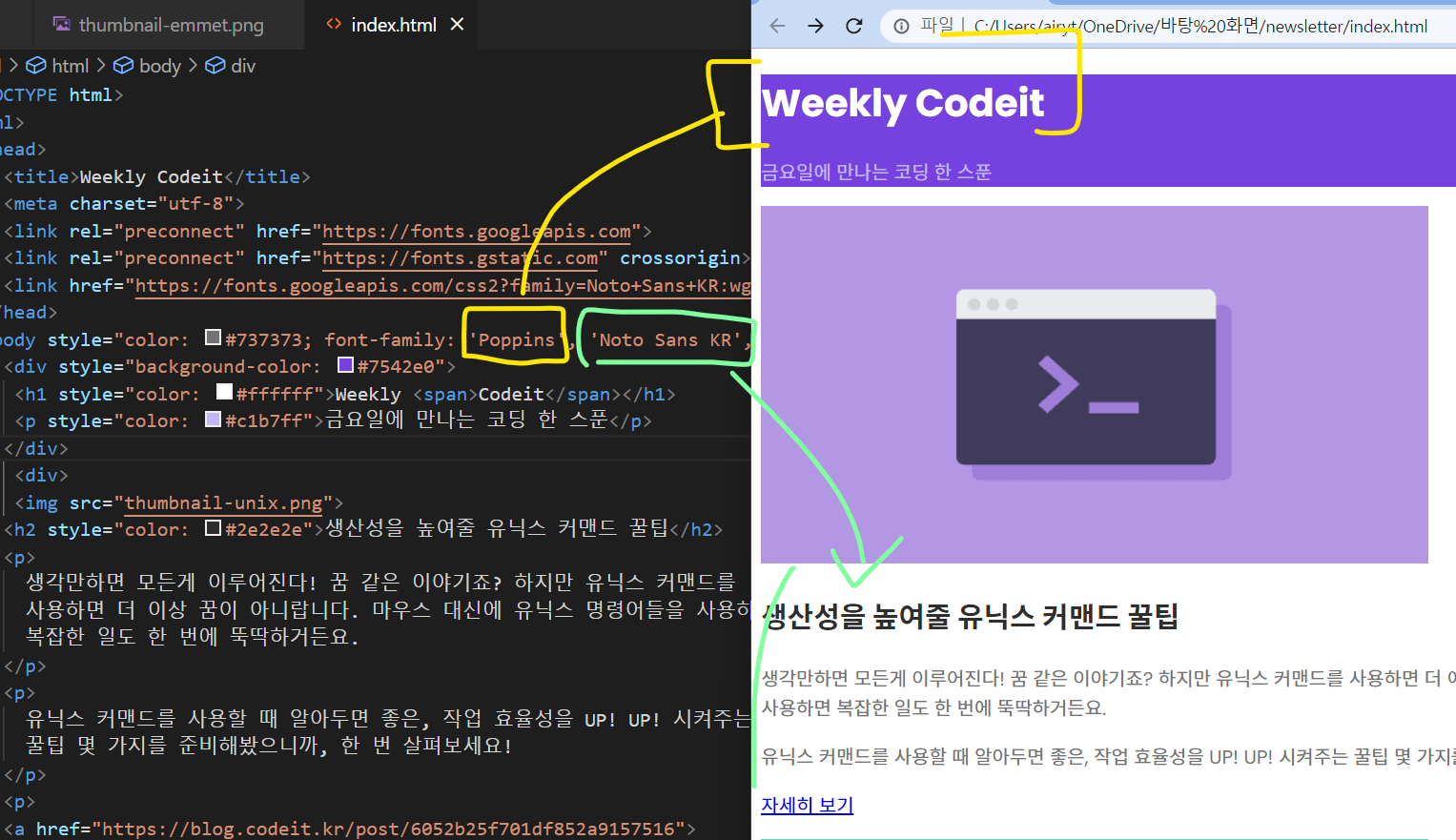Select the index.html editor tab
The height and width of the screenshot is (840, 1456).
click(394, 25)
